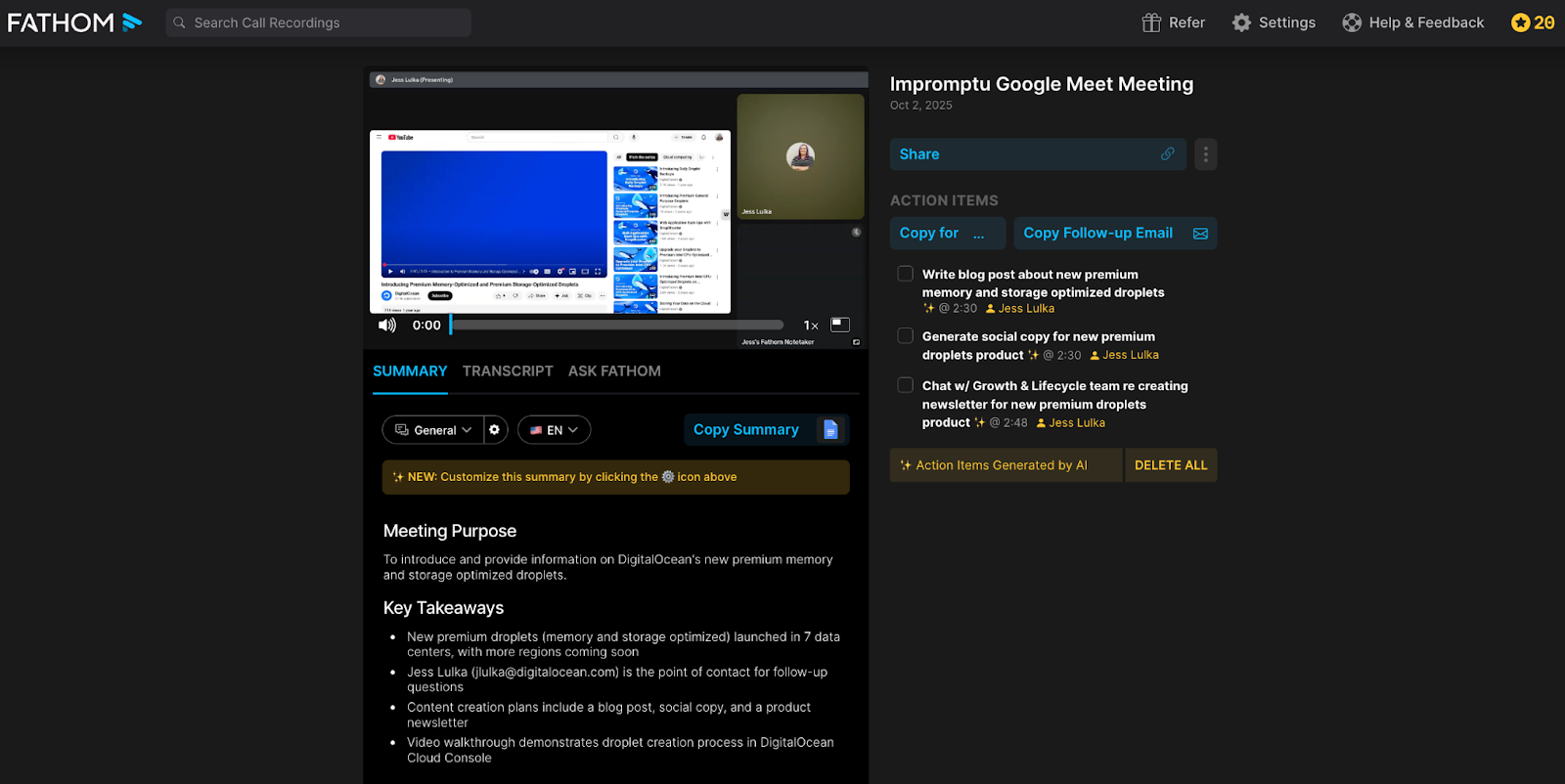The image size is (1565, 784).
Task: Open summary customization gear icon
Action: click(x=495, y=430)
